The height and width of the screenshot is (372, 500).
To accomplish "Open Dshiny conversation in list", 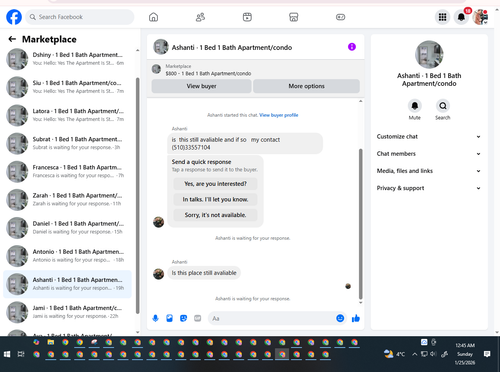I will pyautogui.click(x=68, y=59).
